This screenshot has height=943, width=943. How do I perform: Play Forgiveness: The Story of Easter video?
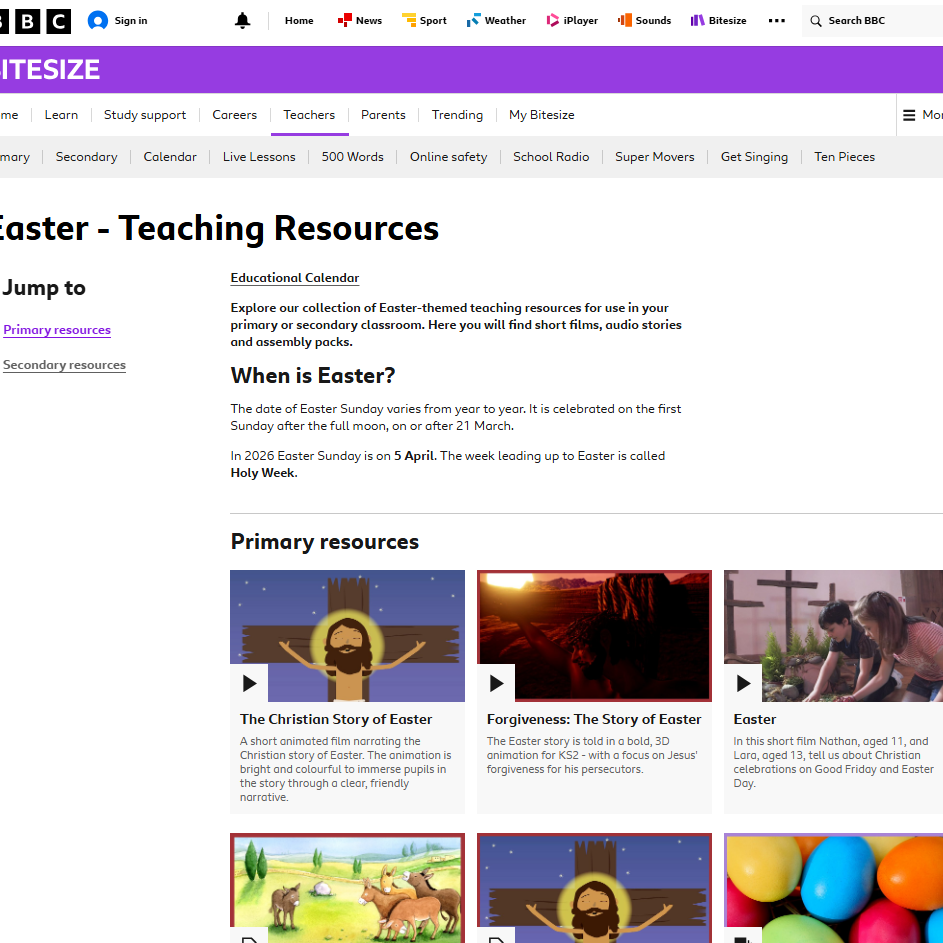pos(496,683)
